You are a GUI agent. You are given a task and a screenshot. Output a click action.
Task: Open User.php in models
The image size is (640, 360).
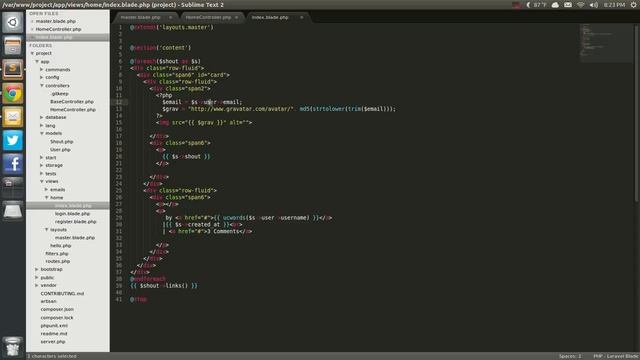click(x=60, y=150)
